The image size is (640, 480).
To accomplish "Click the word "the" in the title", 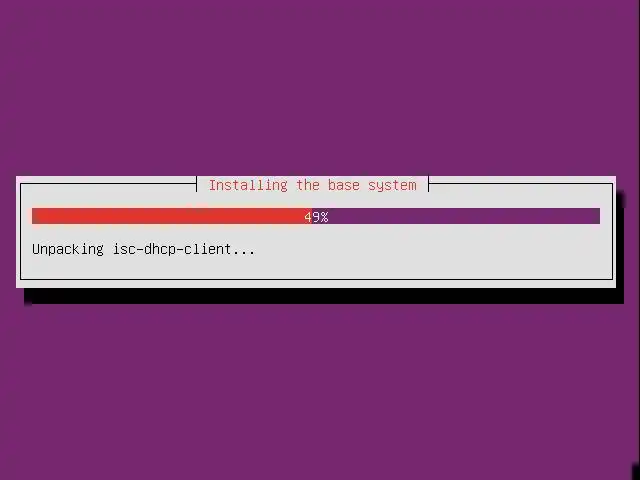I will coord(308,185).
